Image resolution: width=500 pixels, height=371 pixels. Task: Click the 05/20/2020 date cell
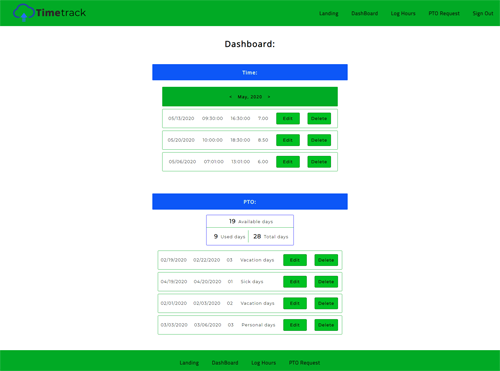click(x=181, y=140)
